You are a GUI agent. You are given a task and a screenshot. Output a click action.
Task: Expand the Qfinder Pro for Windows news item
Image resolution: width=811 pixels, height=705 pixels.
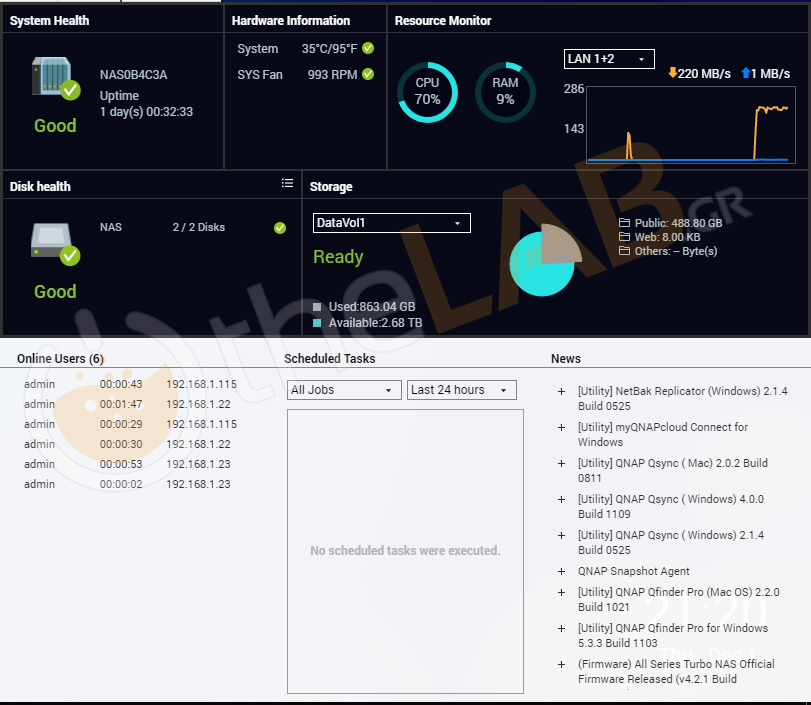click(561, 628)
